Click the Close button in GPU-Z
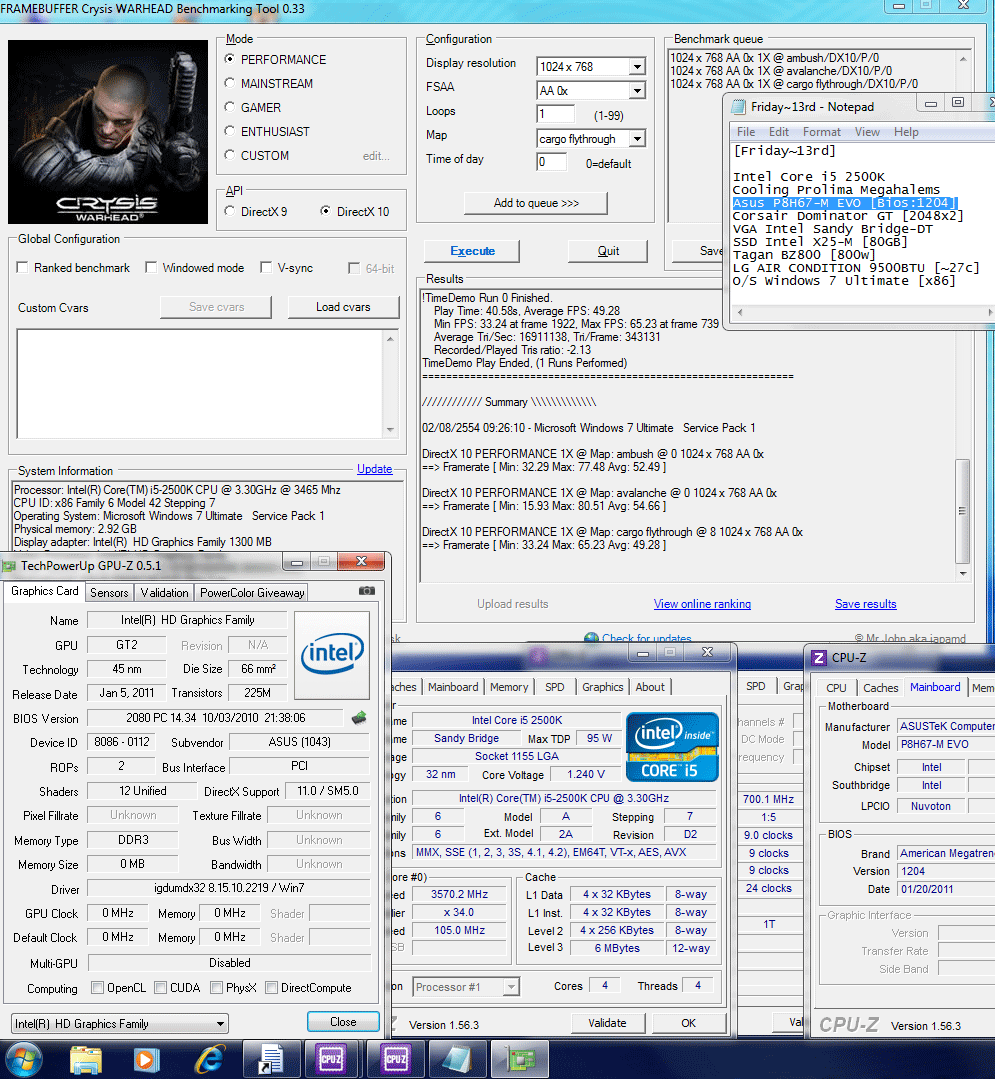Image resolution: width=995 pixels, height=1079 pixels. point(343,1022)
